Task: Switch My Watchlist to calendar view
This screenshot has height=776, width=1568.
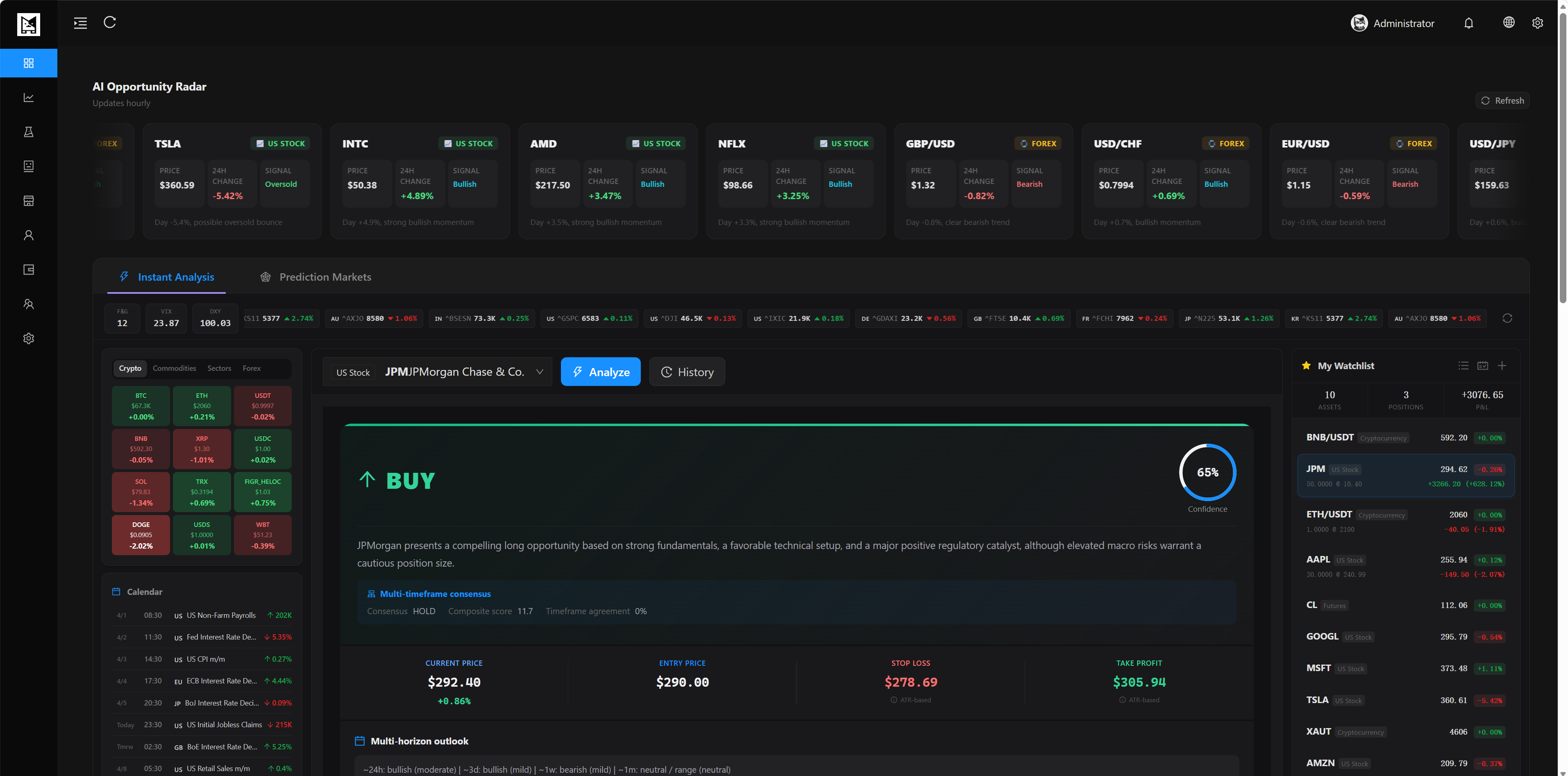Action: tap(1483, 366)
